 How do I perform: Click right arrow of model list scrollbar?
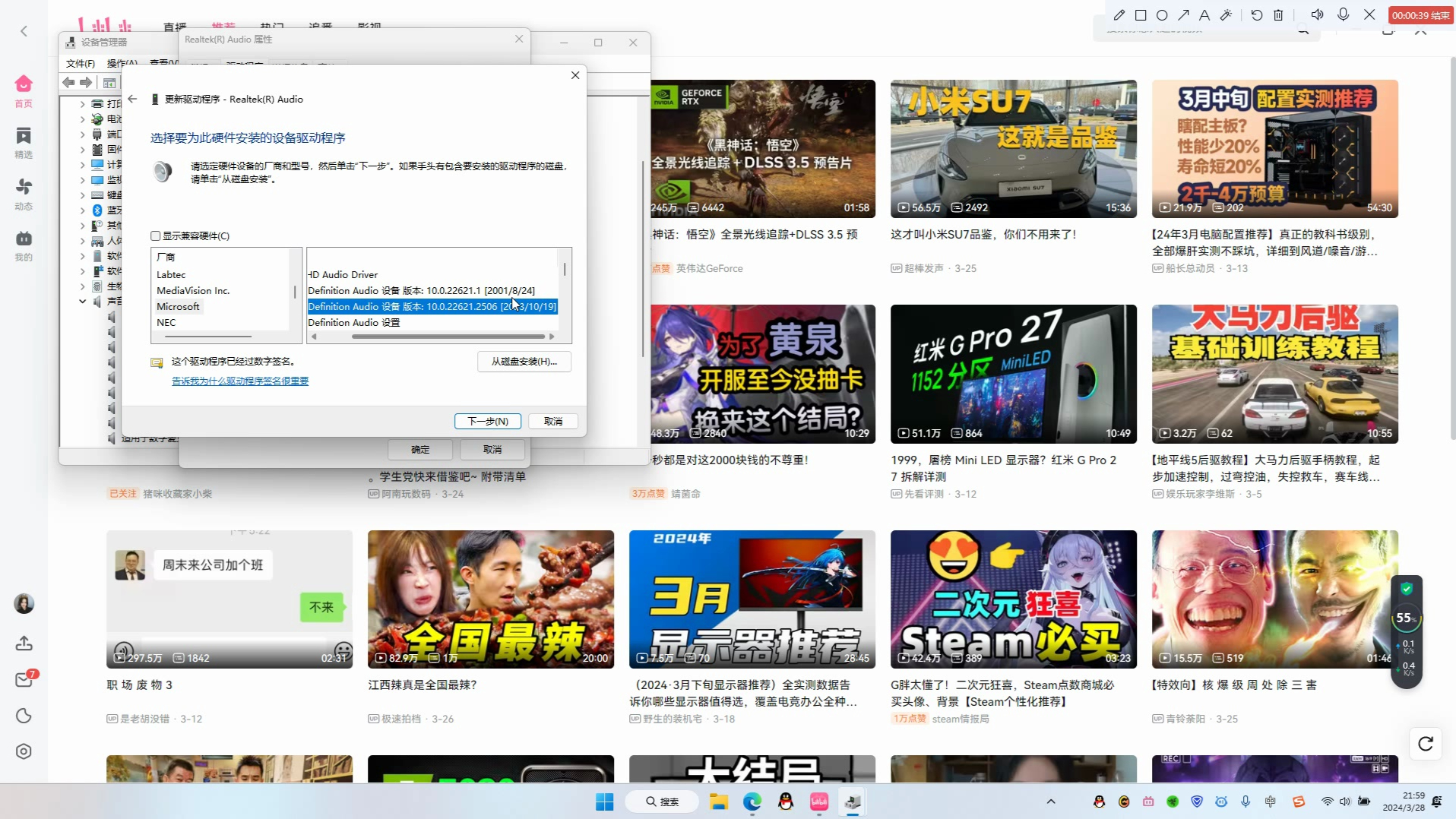552,336
